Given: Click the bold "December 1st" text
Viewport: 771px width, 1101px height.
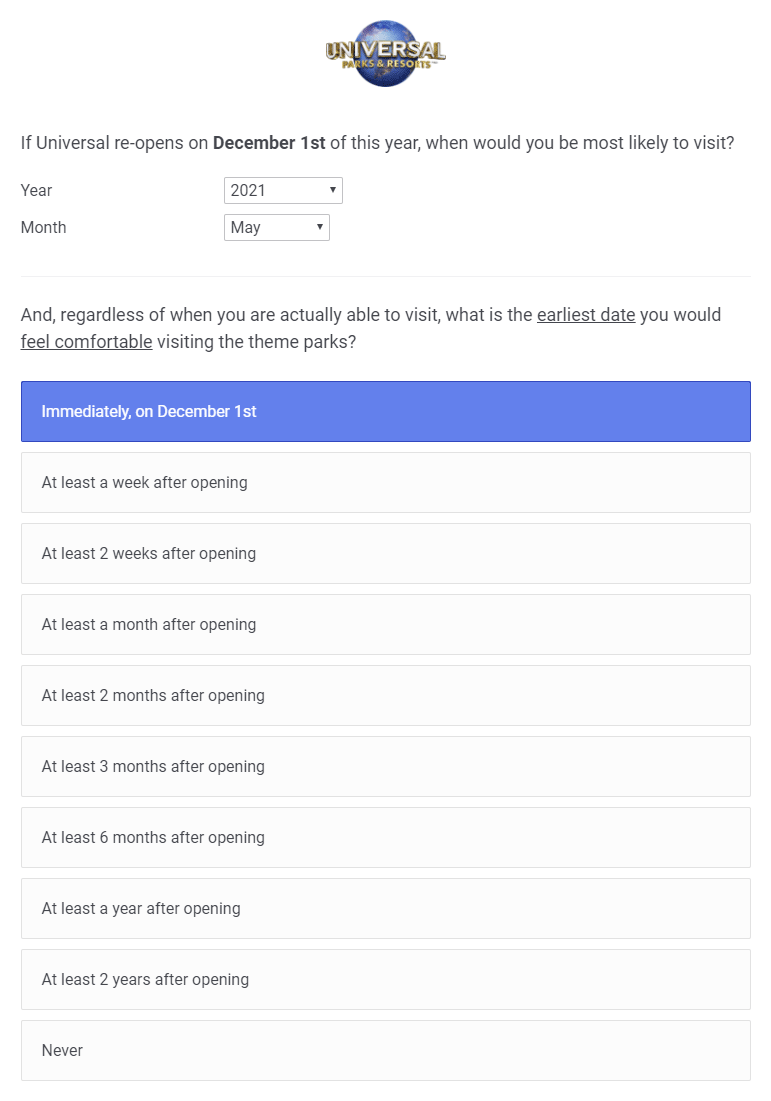Looking at the screenshot, I should tap(269, 143).
